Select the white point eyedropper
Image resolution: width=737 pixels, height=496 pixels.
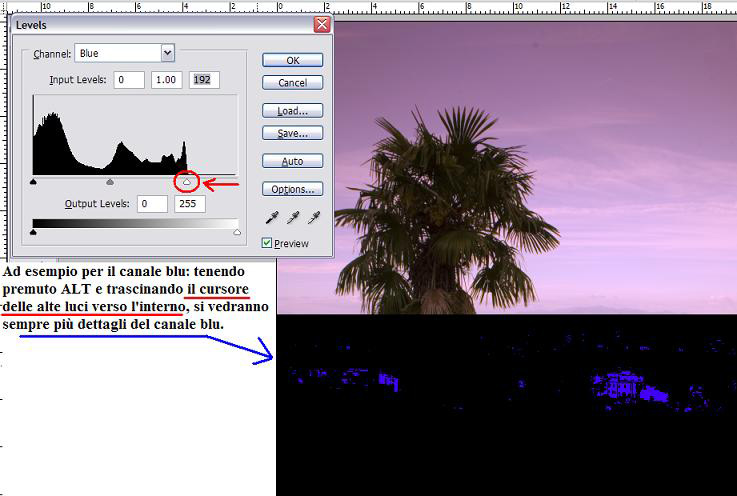(313, 217)
